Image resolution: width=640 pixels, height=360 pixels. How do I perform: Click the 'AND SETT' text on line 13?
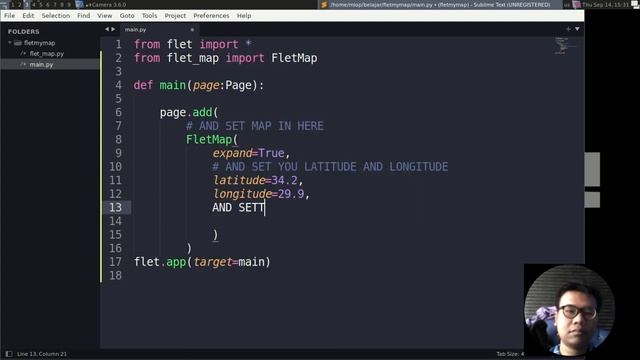pos(238,207)
